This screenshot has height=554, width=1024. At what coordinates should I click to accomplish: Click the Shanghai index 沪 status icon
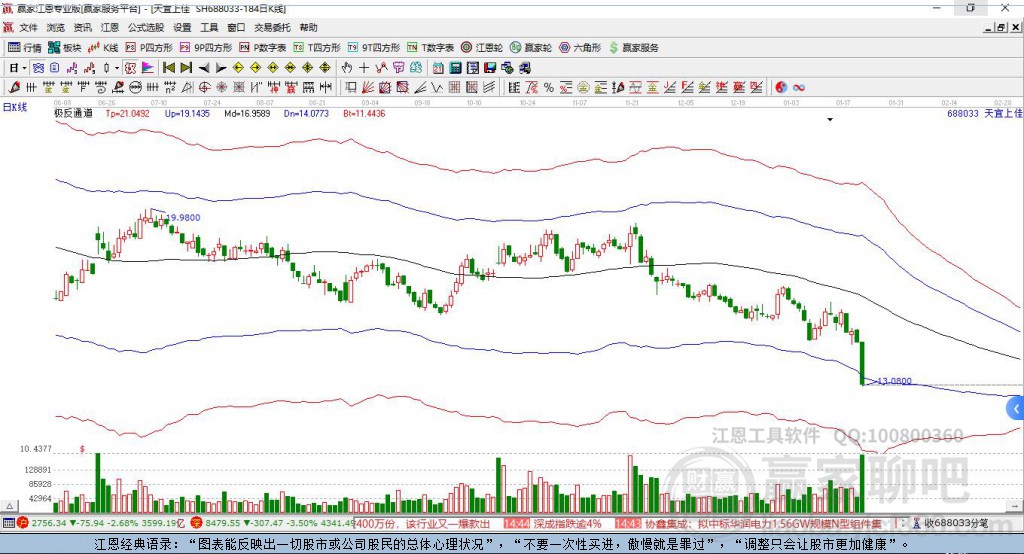click(x=23, y=523)
